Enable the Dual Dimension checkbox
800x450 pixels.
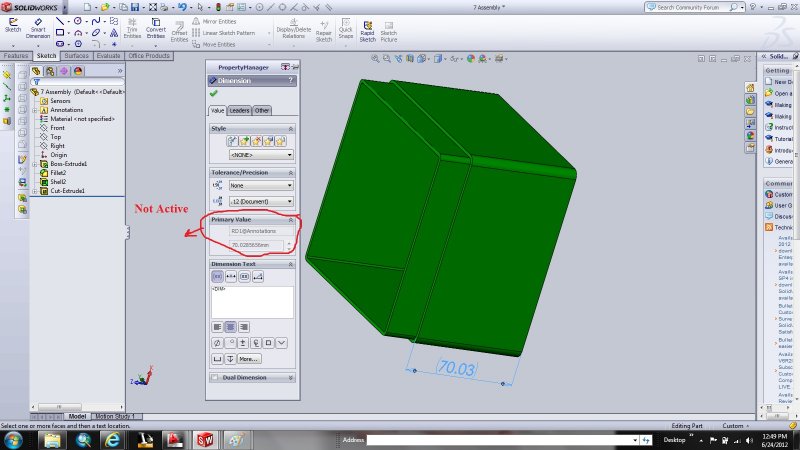tap(215, 378)
